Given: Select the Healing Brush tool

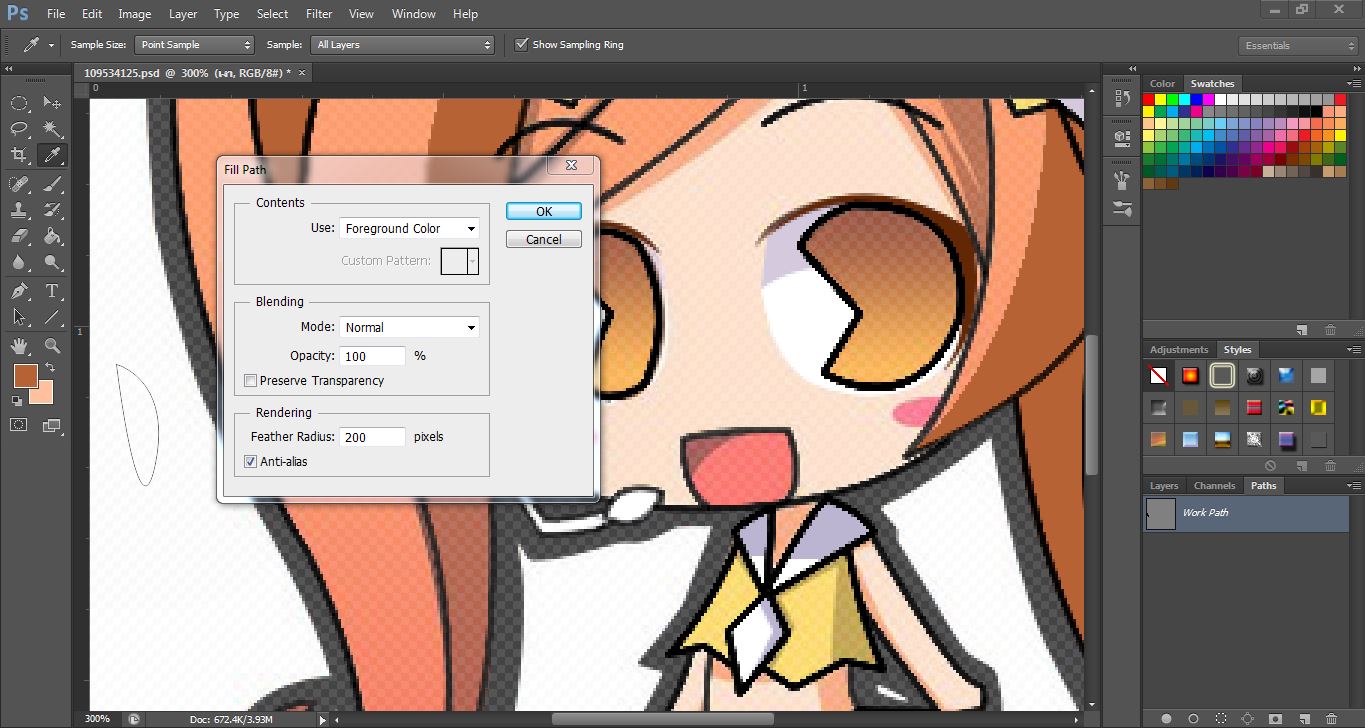Looking at the screenshot, I should click(19, 184).
